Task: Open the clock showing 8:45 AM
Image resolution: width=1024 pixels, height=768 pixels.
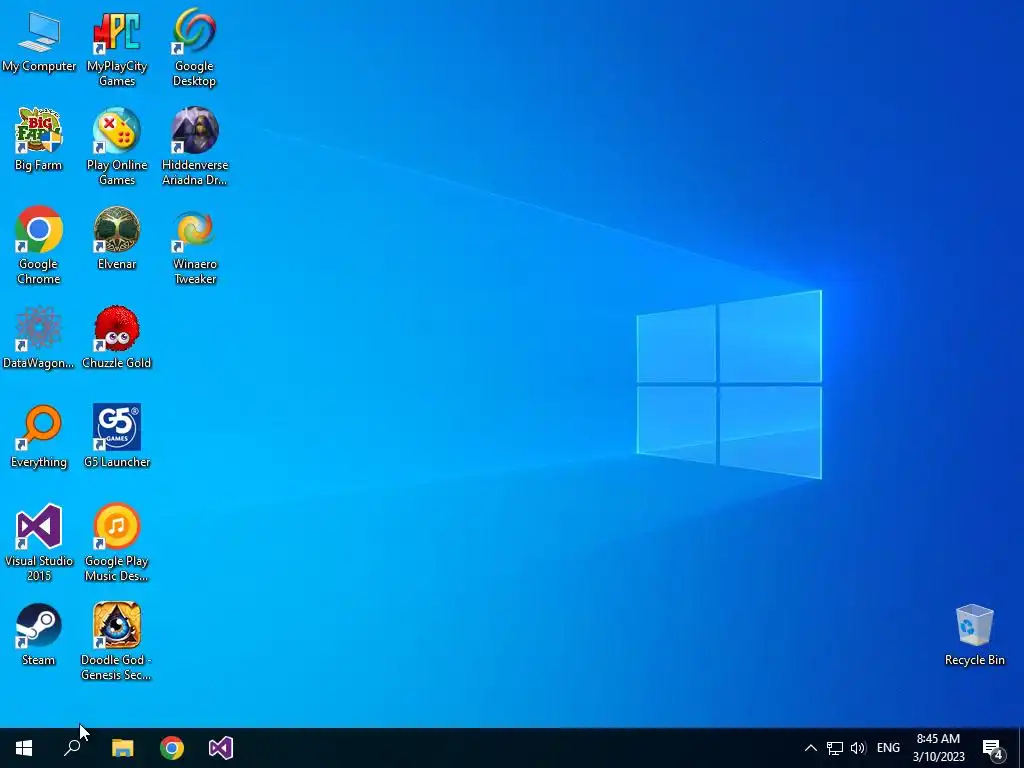Action: 938,748
